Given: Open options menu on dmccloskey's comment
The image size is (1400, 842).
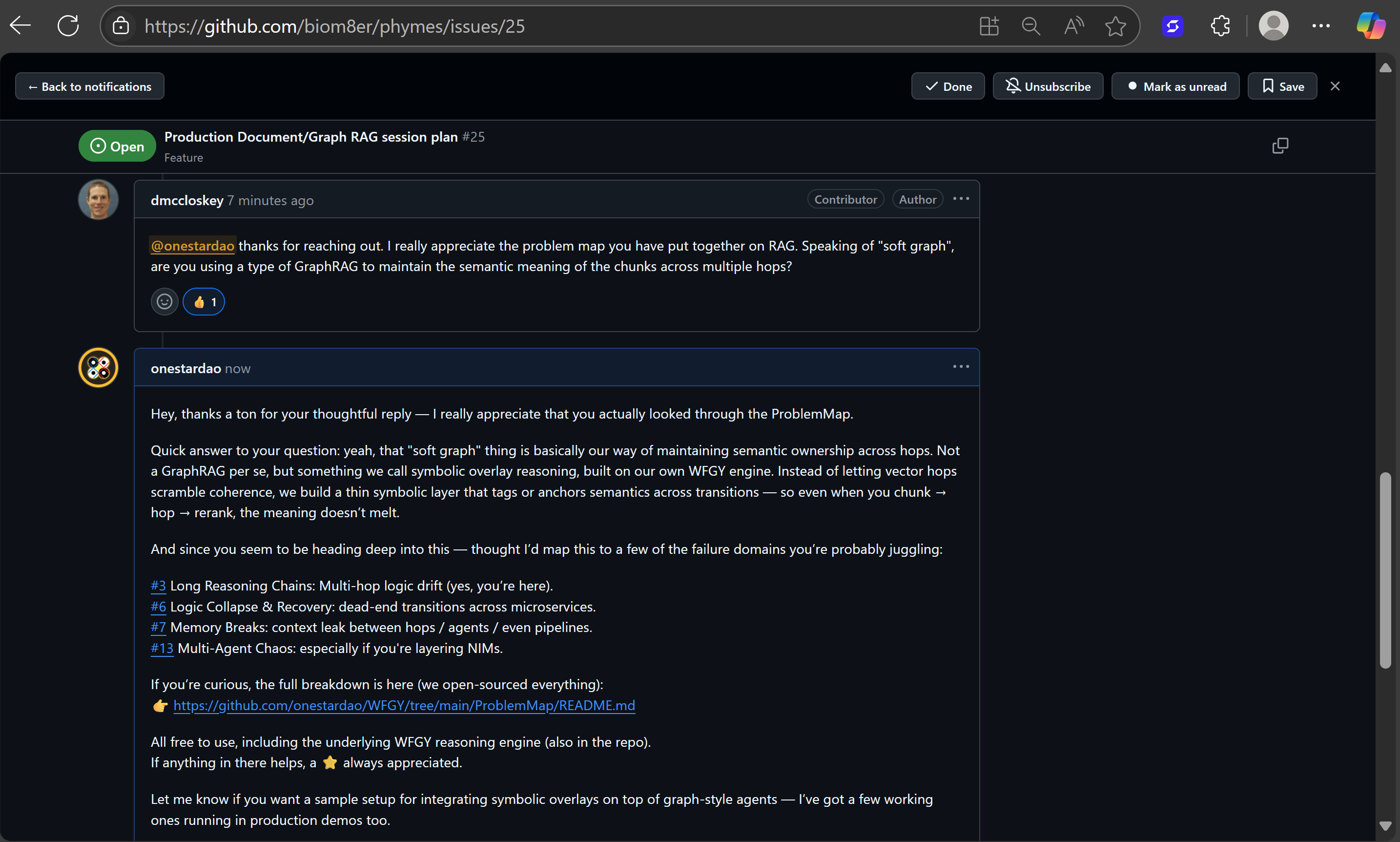Looking at the screenshot, I should point(961,199).
